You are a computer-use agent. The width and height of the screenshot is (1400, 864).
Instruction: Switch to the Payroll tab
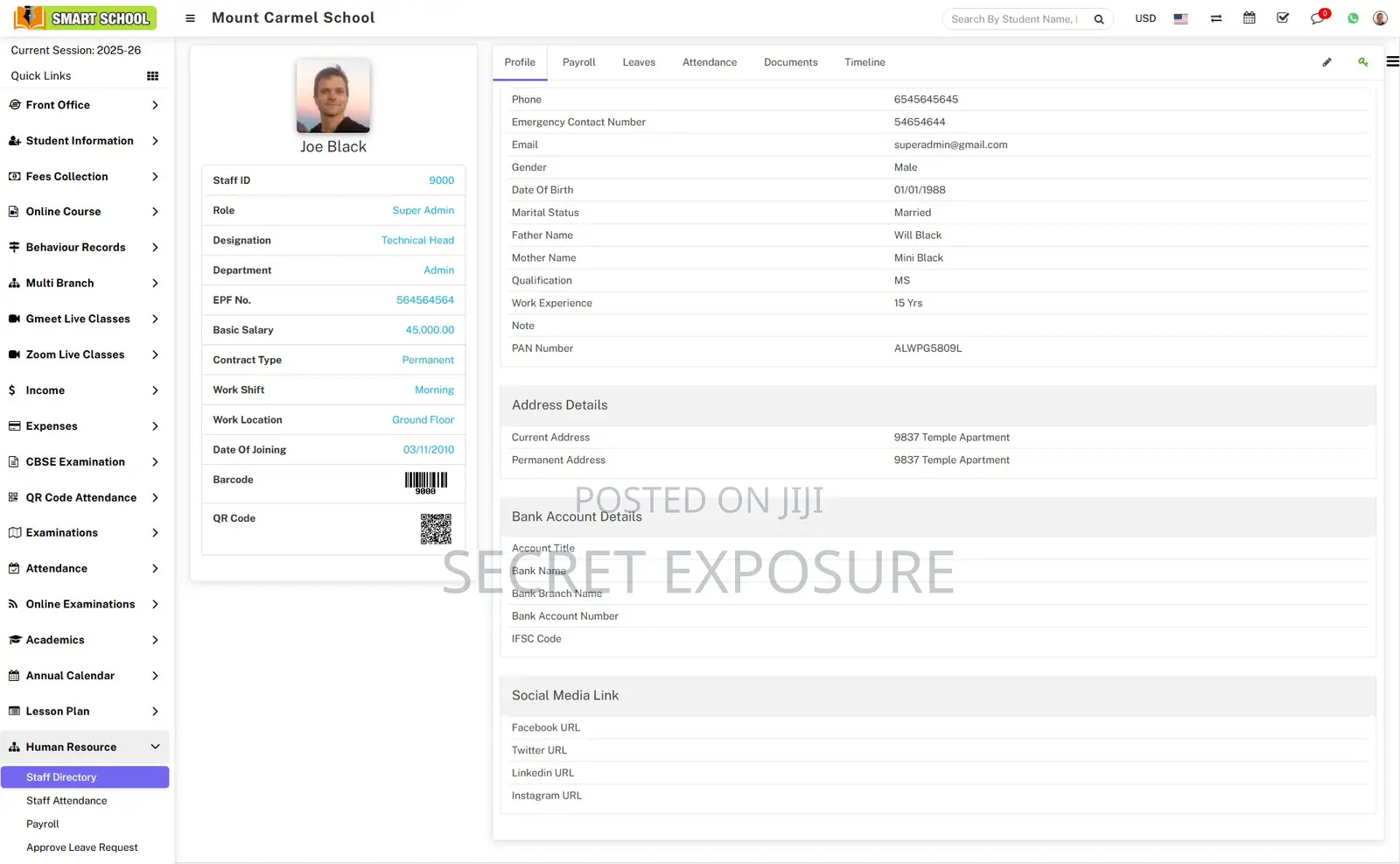[x=578, y=62]
